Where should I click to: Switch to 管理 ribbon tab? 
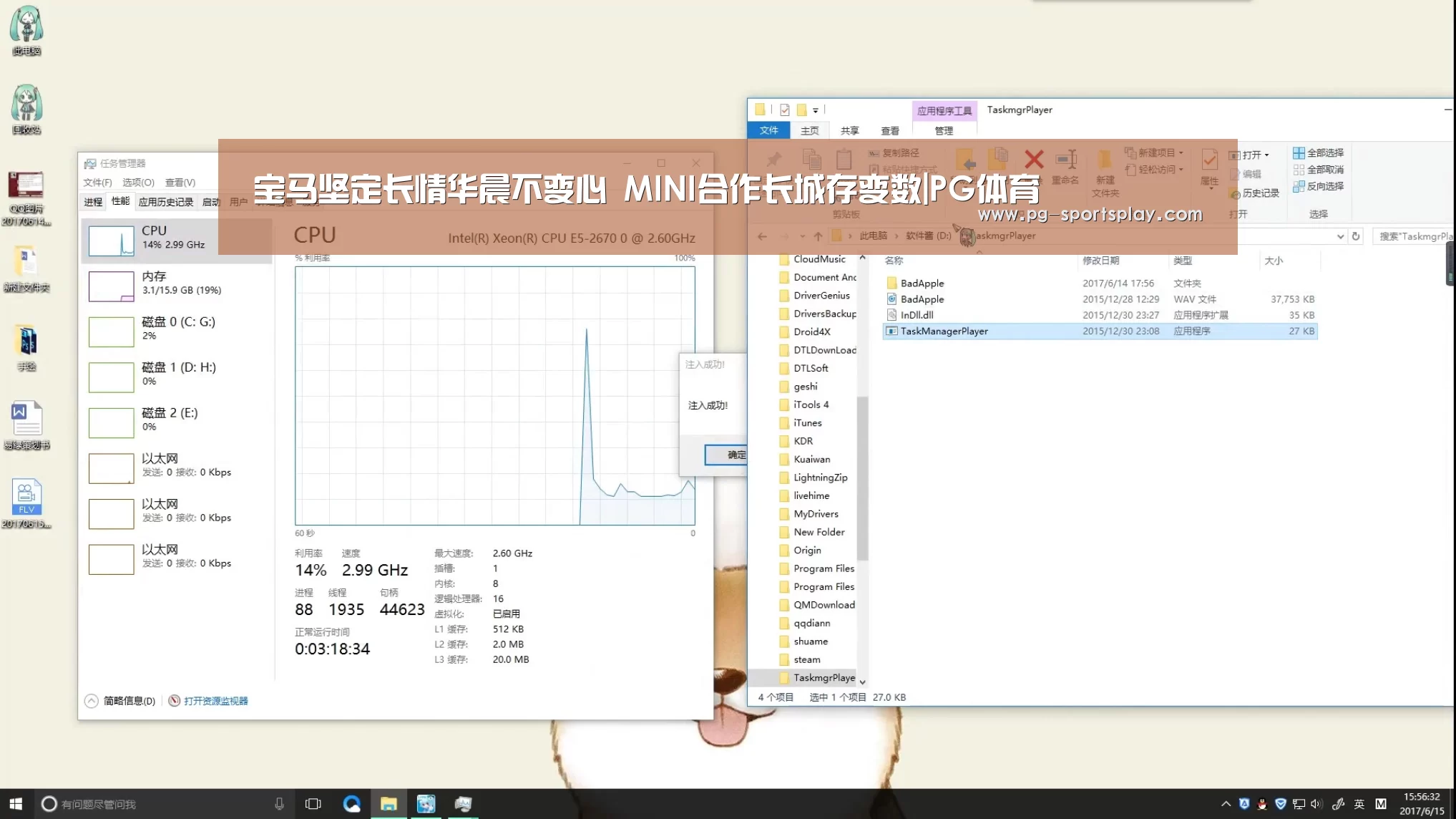pyautogui.click(x=944, y=131)
